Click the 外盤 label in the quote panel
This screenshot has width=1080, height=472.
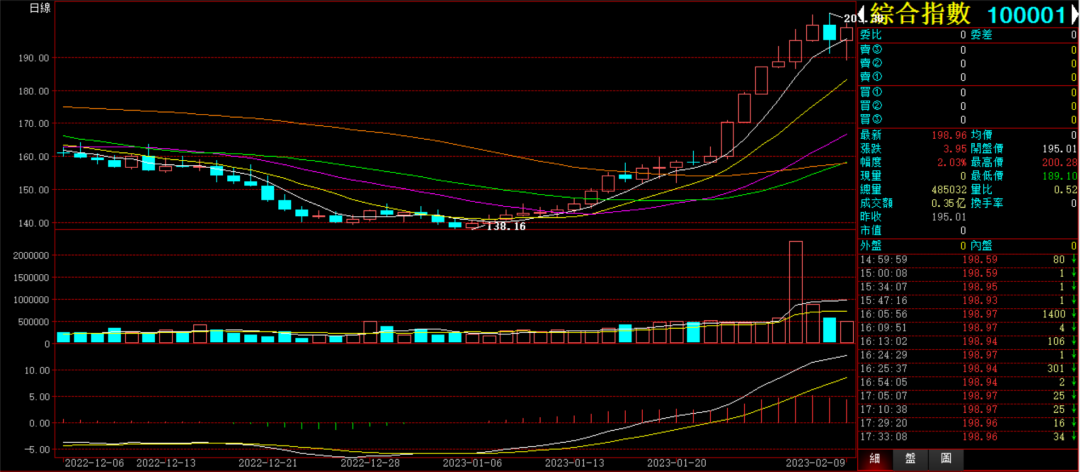coord(871,244)
